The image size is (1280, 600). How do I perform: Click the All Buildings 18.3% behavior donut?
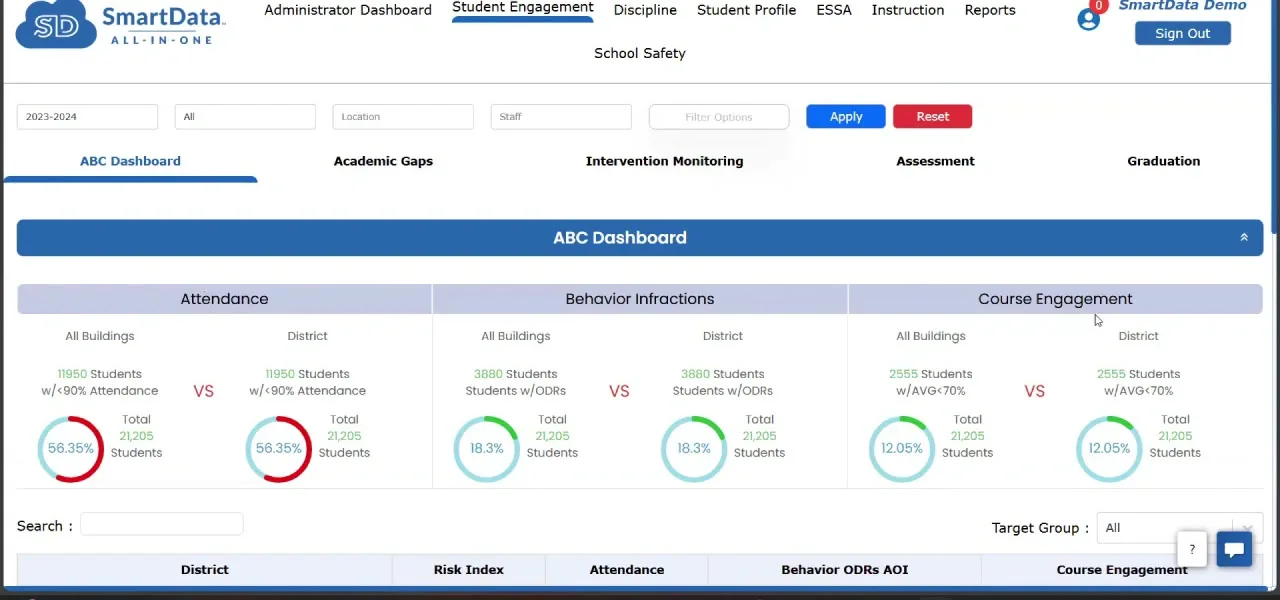tap(487, 449)
